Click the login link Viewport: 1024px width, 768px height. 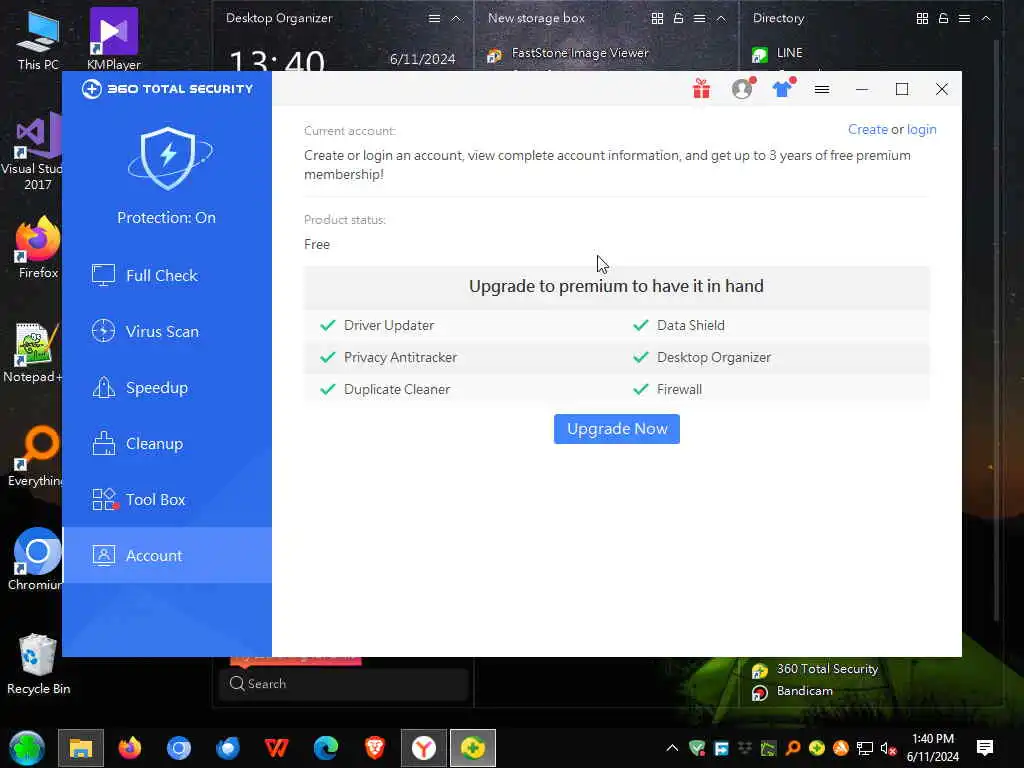pos(921,129)
